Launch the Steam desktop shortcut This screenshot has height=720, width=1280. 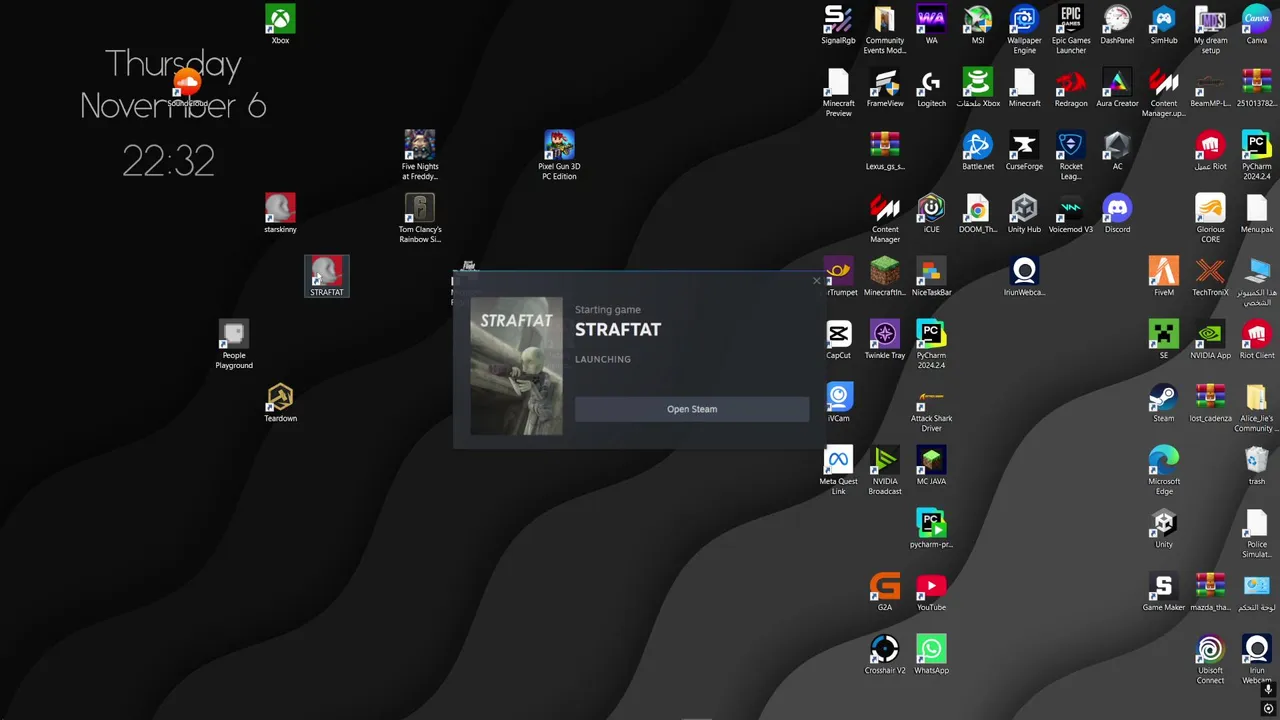[1164, 402]
